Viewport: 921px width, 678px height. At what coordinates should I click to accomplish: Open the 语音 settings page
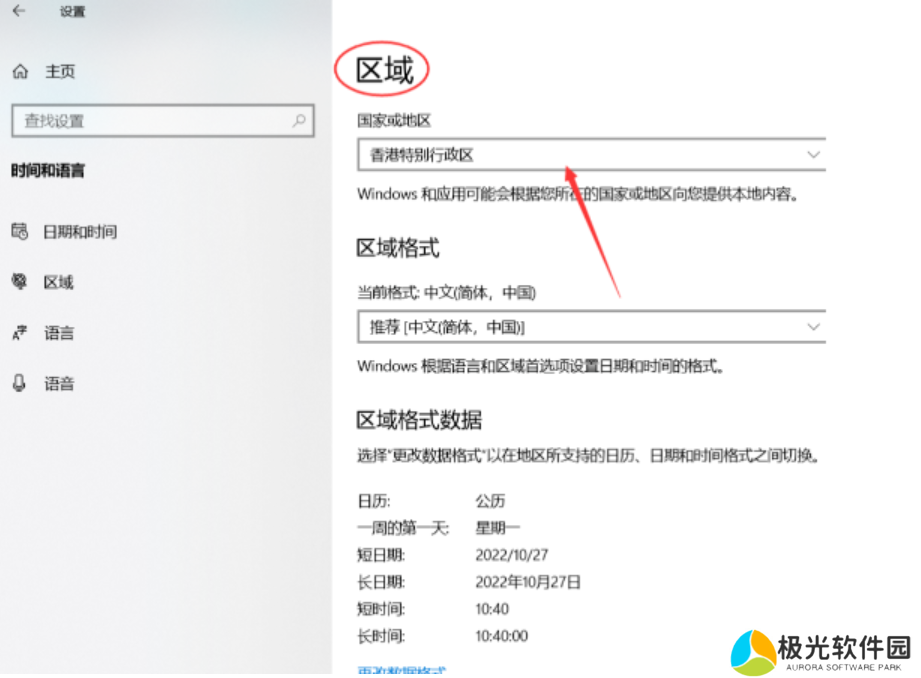tap(59, 384)
